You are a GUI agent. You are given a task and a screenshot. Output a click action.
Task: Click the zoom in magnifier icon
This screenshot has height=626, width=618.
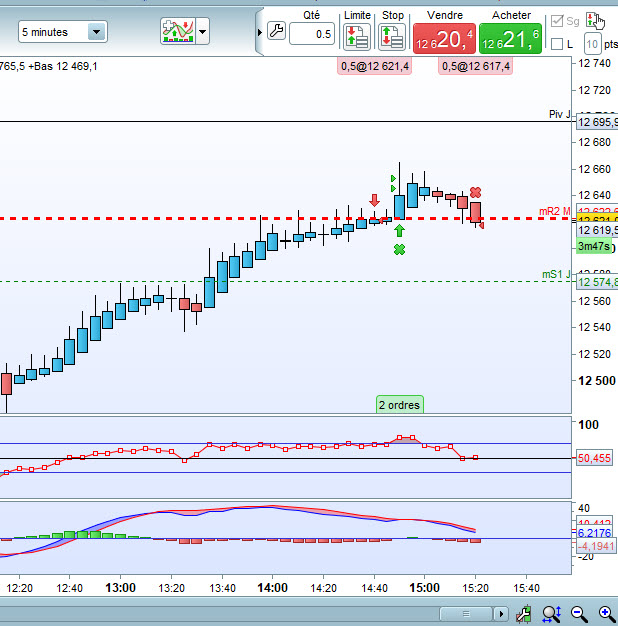606,614
